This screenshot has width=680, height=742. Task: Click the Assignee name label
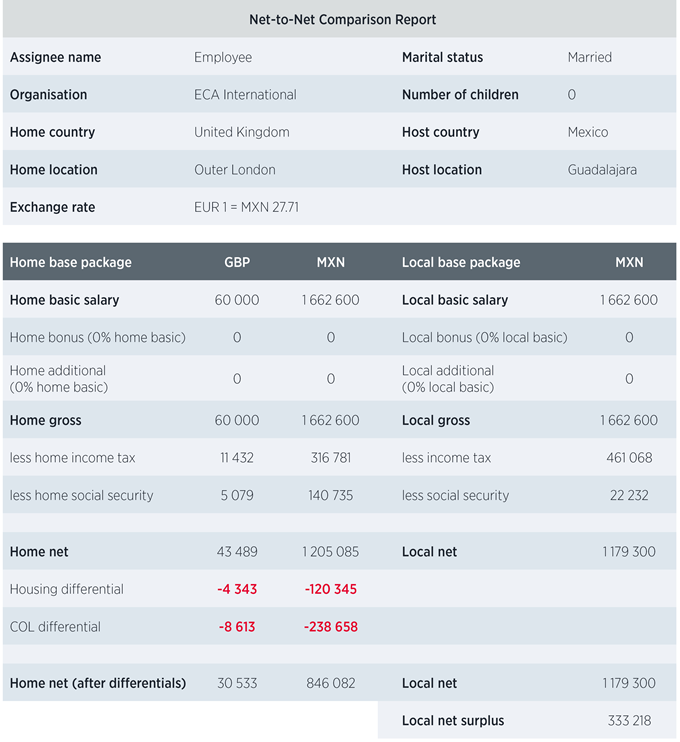[x=55, y=57]
